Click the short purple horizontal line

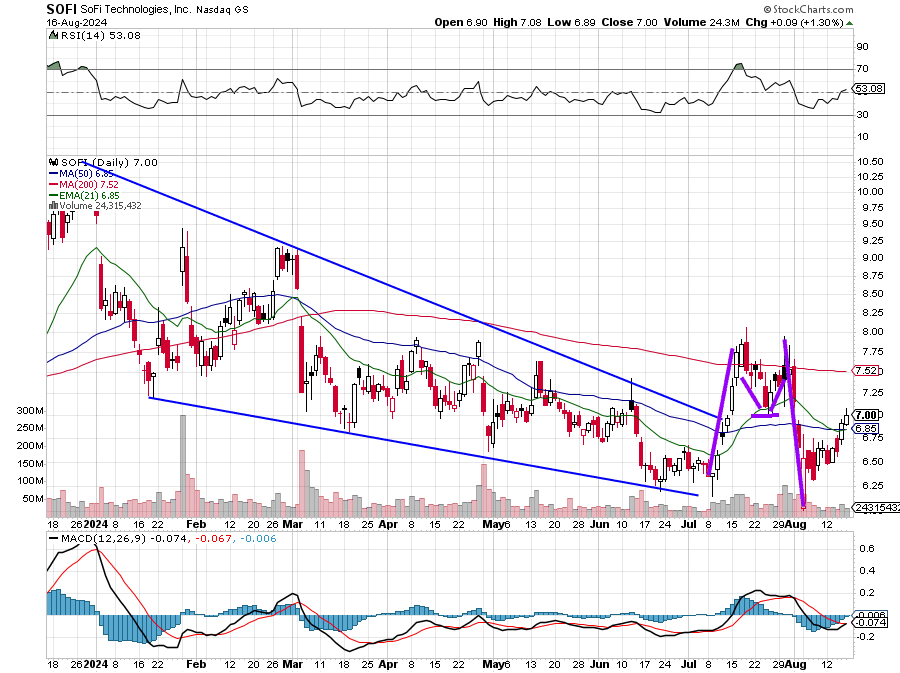pyautogui.click(x=765, y=415)
